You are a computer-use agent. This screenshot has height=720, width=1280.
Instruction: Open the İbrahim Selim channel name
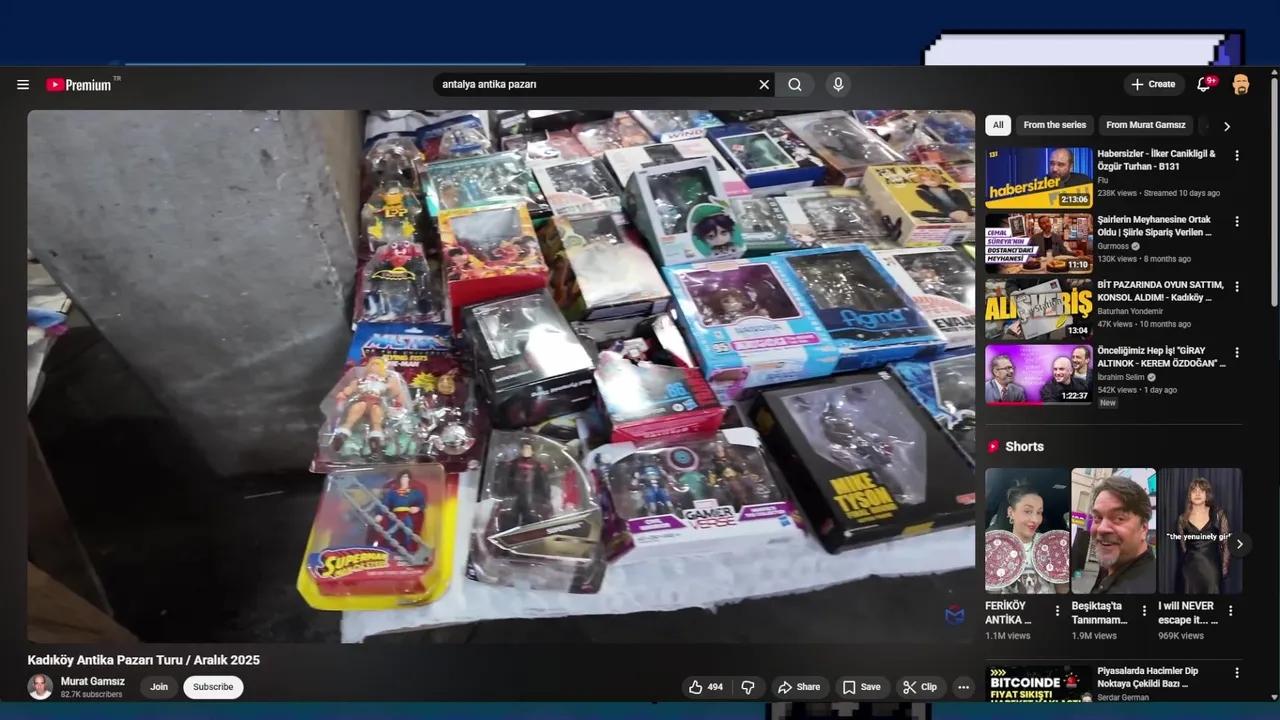[x=1122, y=377]
